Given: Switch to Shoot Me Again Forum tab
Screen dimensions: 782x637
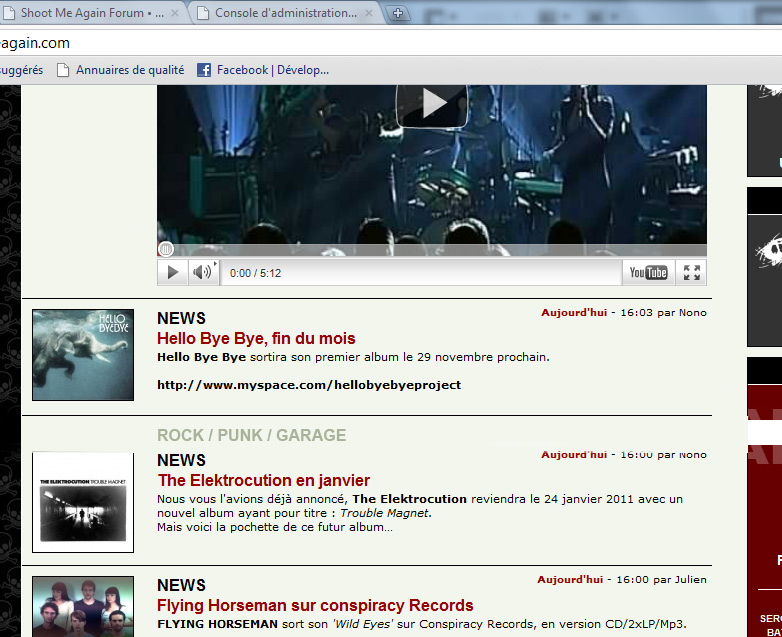Looking at the screenshot, I should tap(92, 13).
